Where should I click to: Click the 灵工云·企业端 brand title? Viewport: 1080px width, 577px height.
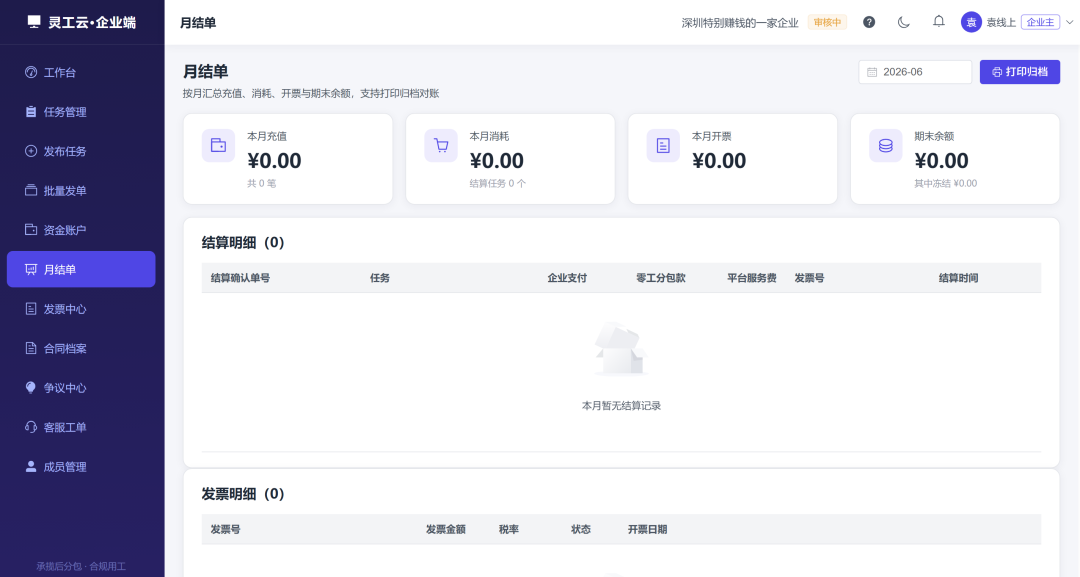pyautogui.click(x=92, y=22)
